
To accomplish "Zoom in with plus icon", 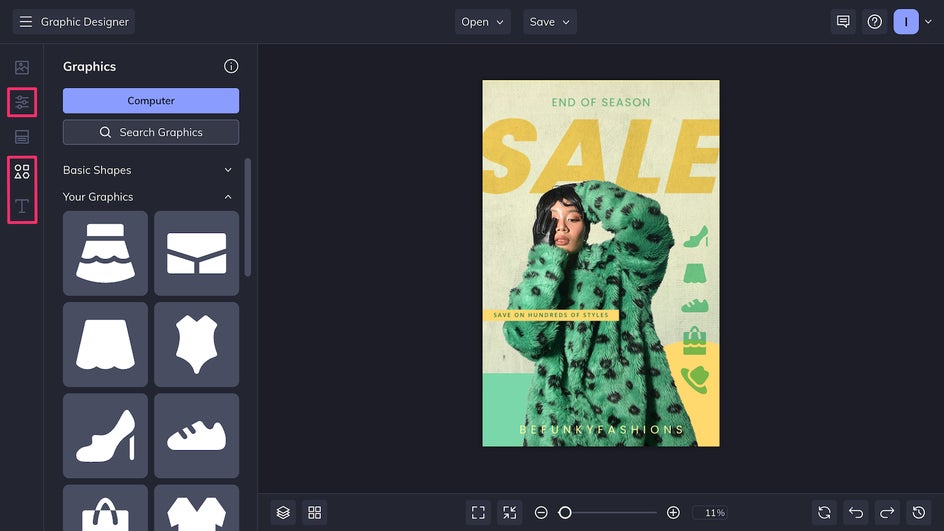I will click(673, 512).
